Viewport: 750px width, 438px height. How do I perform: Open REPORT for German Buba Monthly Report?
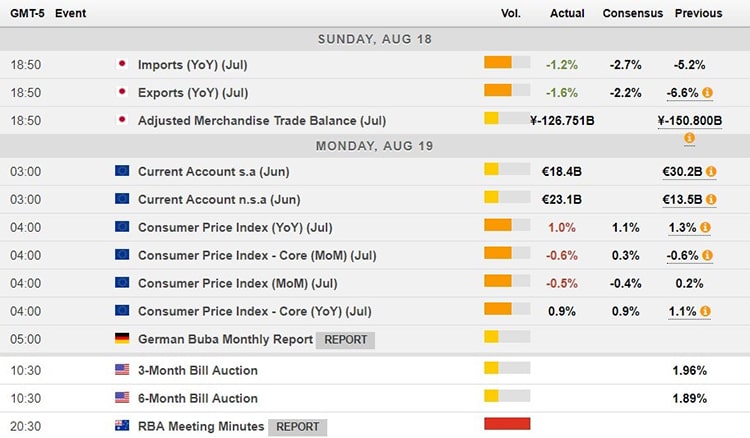coord(345,339)
